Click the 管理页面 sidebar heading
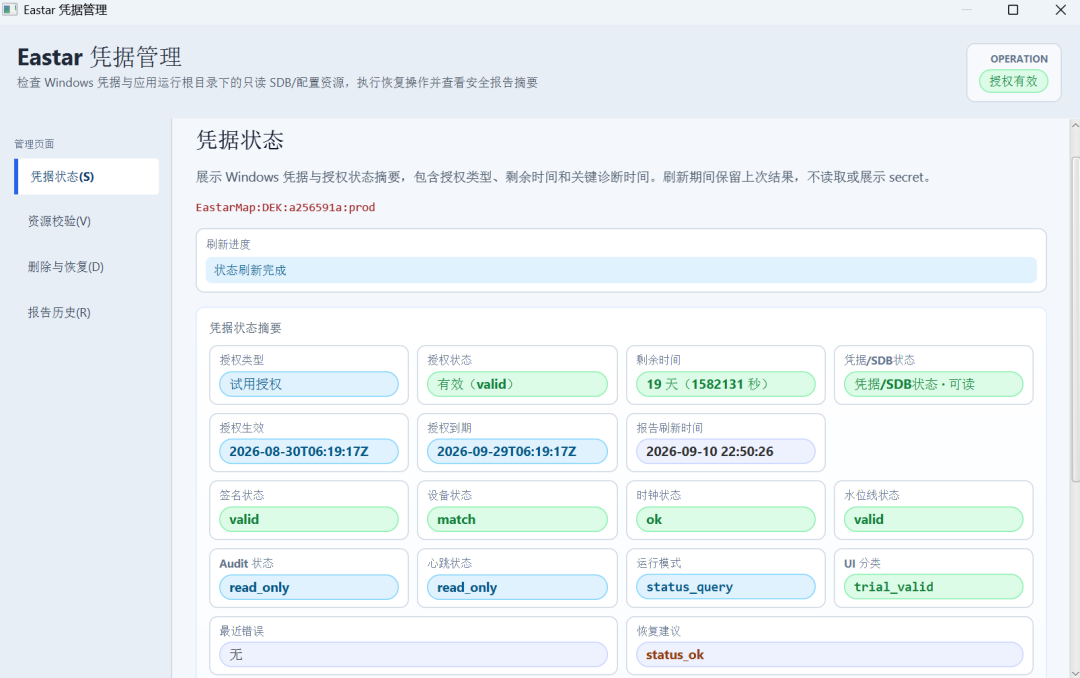The width and height of the screenshot is (1080, 678). point(34,144)
